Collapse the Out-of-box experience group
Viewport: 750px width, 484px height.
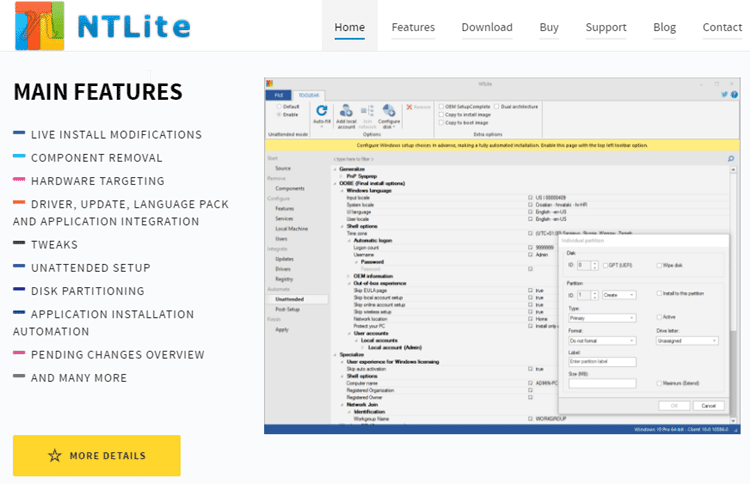coord(349,284)
